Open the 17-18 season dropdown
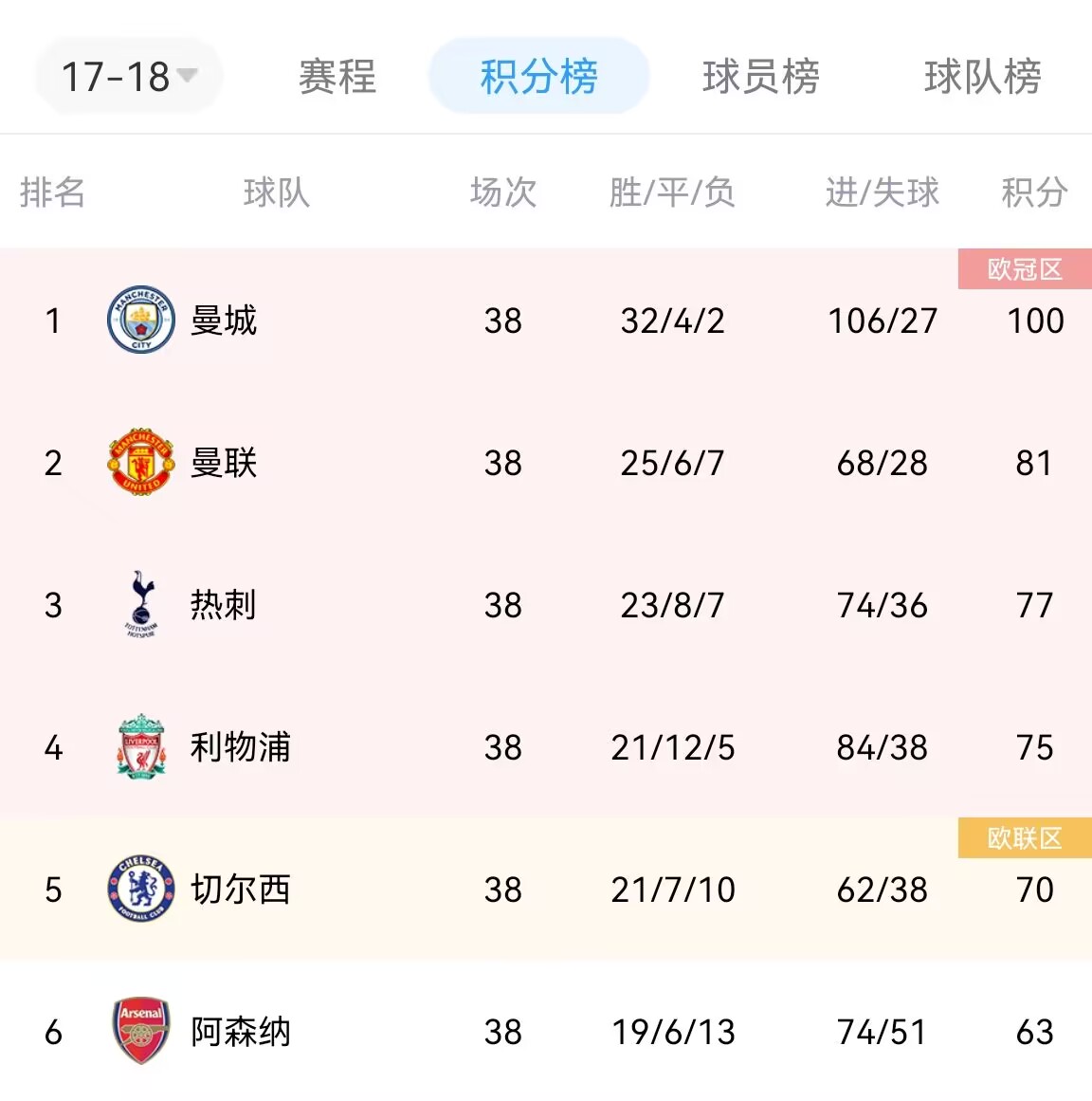This screenshot has width=1092, height=1101. click(129, 76)
